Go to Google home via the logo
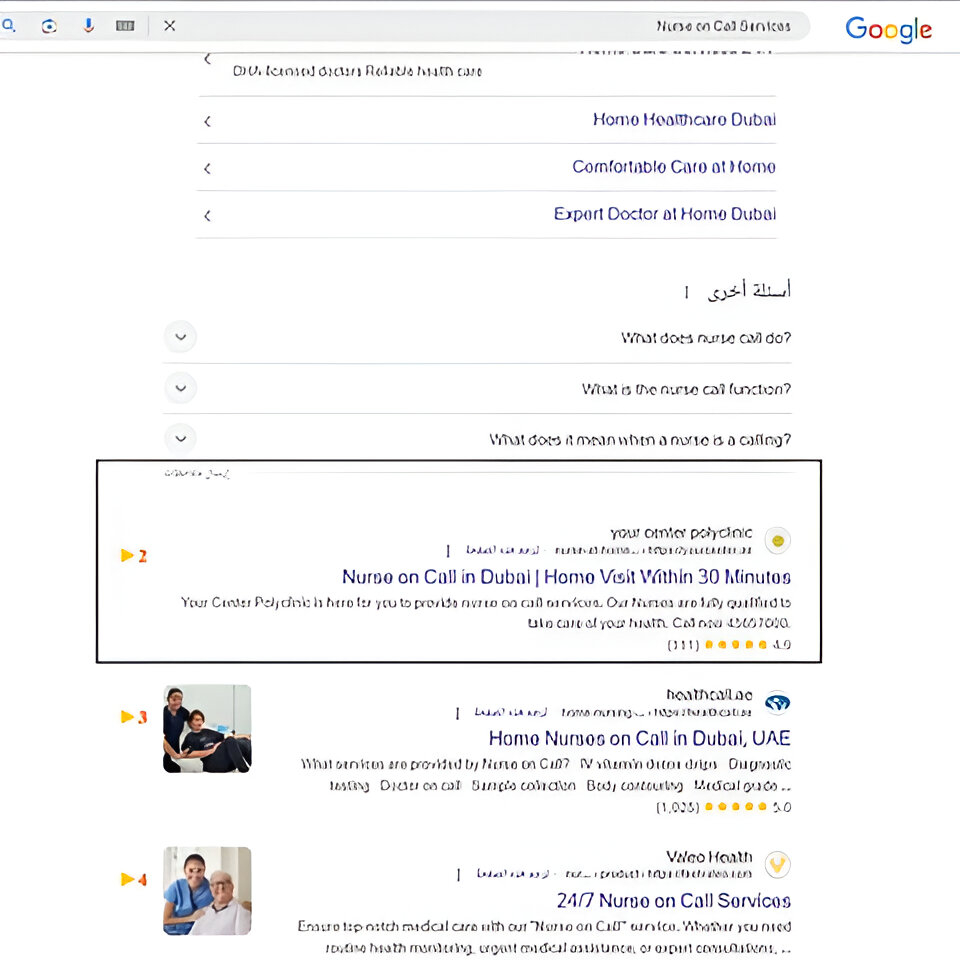 pyautogui.click(x=888, y=29)
